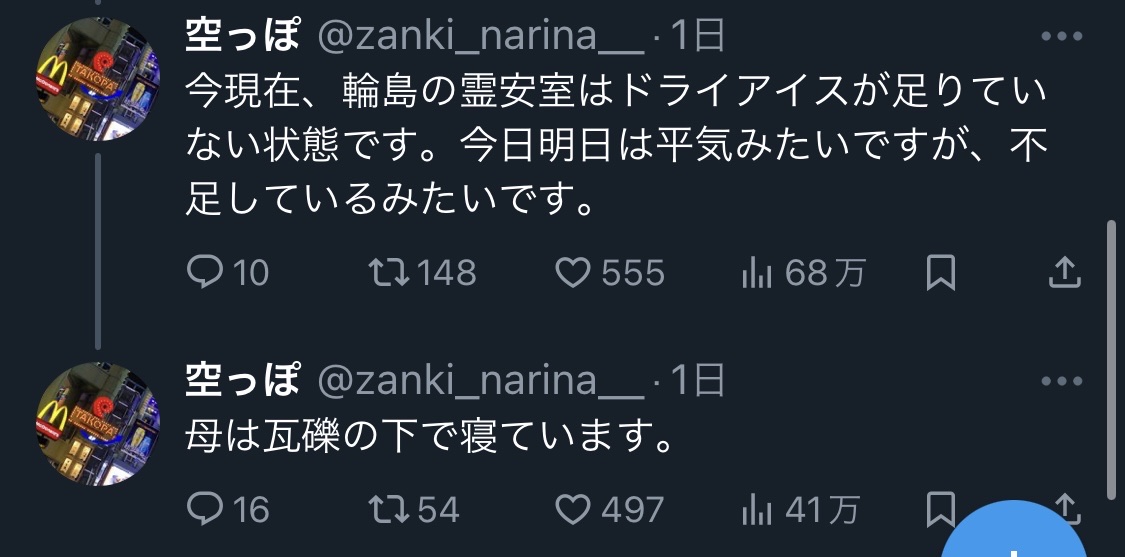
Task: Open the more options menu of the second tweet
Action: point(1062,381)
